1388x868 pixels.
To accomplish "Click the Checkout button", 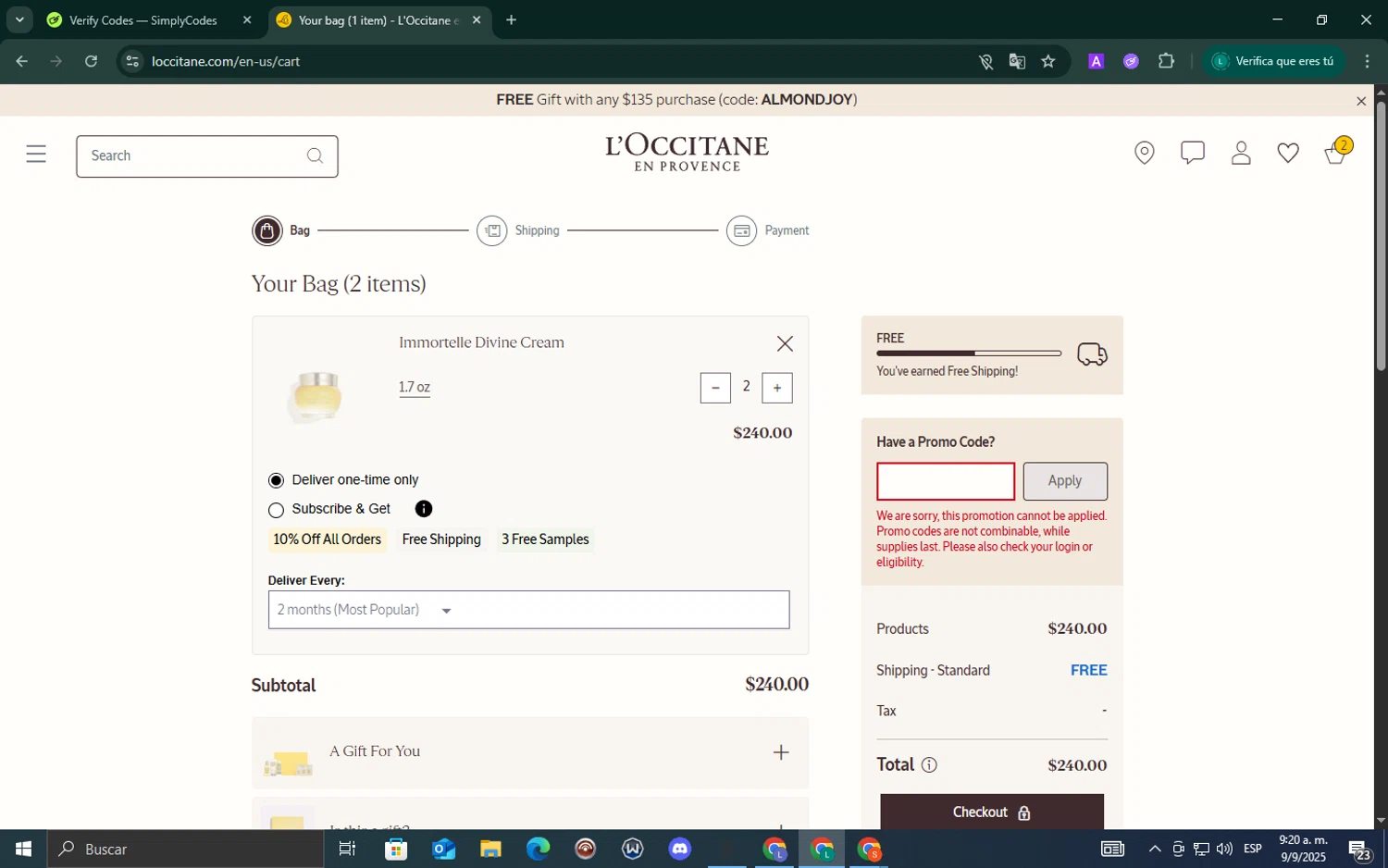I will [992, 812].
